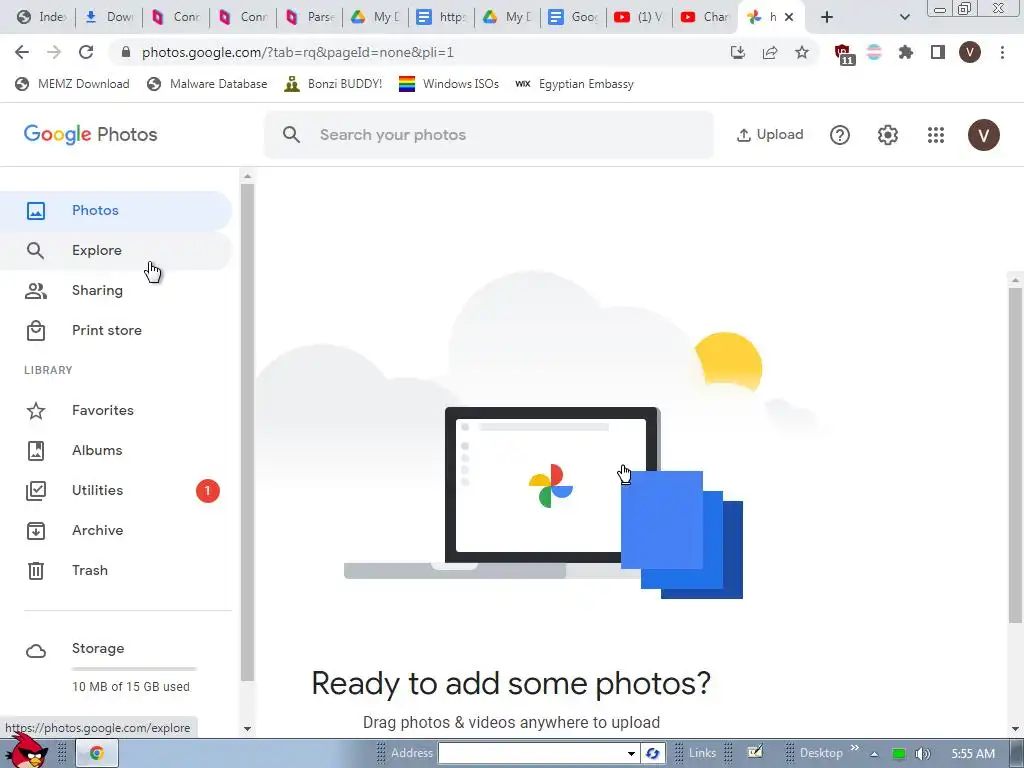Click the Search your photos field
Image resolution: width=1024 pixels, height=768 pixels.
coord(488,135)
